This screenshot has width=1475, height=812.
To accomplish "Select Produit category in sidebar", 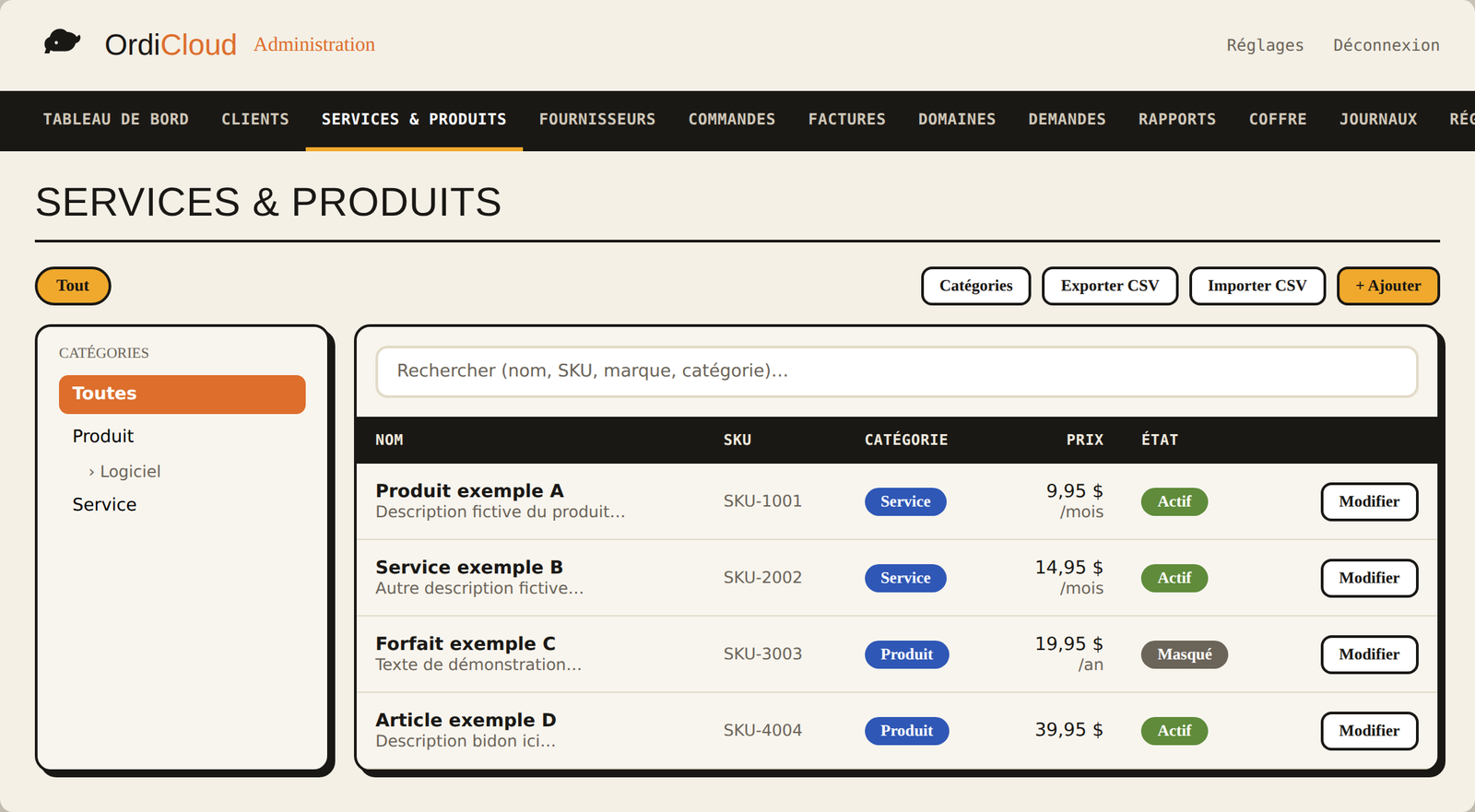I will [x=103, y=436].
